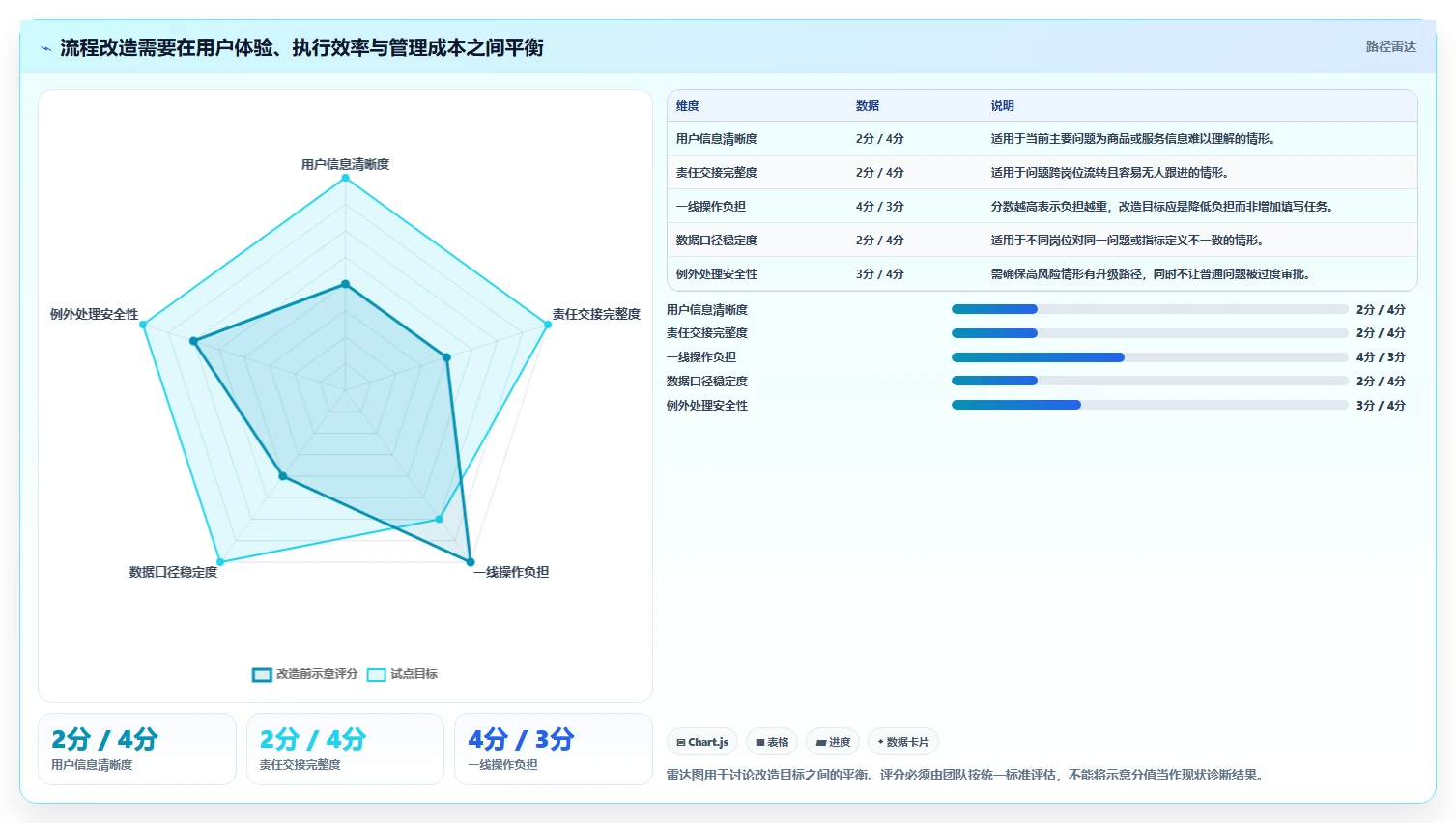Select the 进度 tag

833,742
